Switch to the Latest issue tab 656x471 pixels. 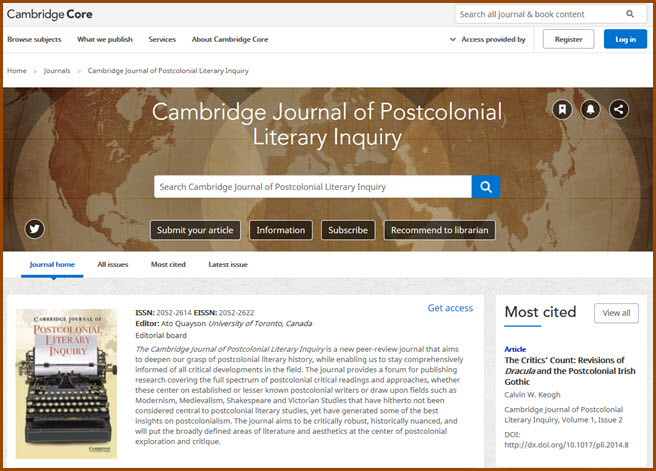pyautogui.click(x=228, y=264)
